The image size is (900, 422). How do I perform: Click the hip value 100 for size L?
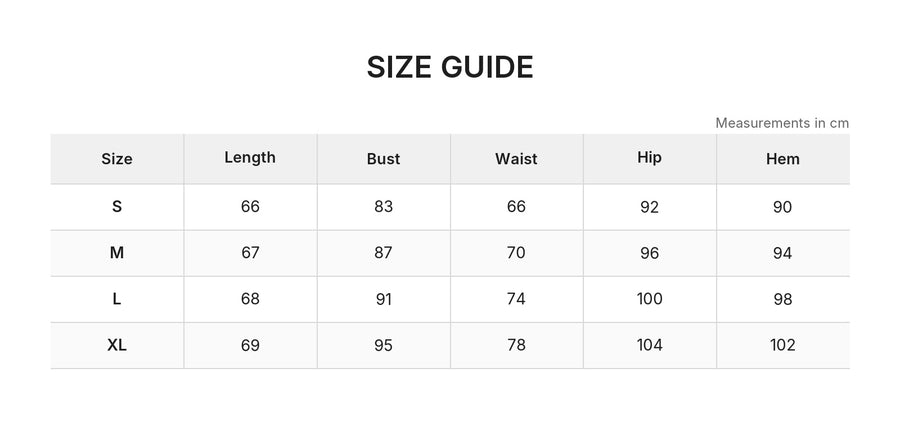[649, 299]
